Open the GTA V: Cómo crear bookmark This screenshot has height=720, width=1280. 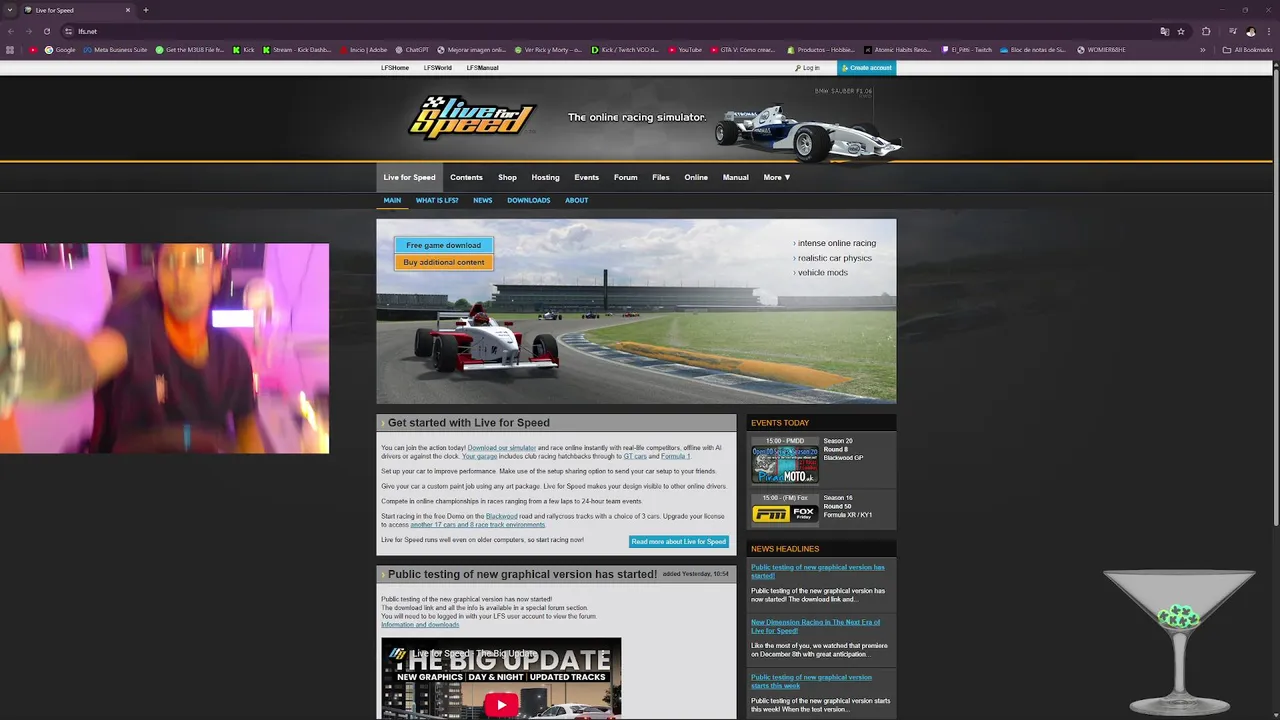[743, 49]
